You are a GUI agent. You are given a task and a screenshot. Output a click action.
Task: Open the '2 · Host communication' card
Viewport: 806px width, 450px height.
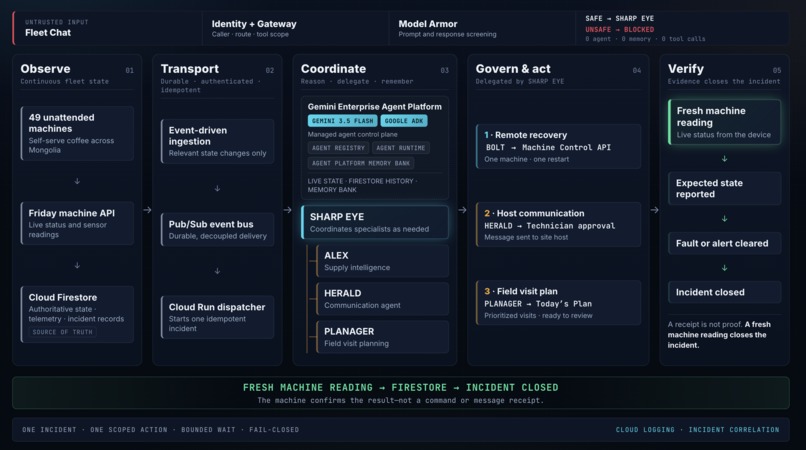tap(558, 224)
